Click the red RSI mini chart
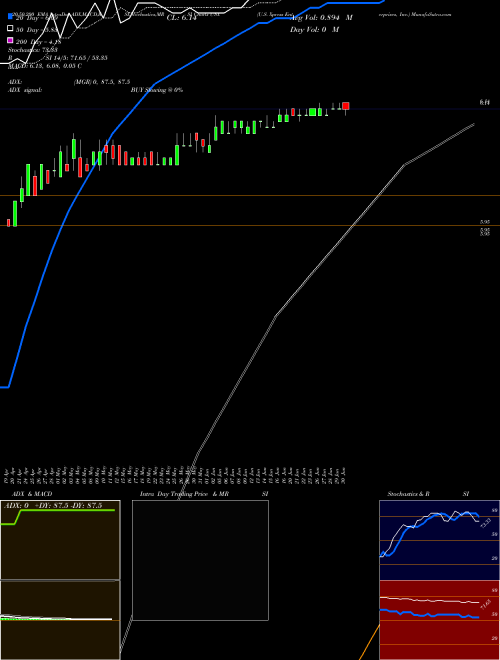This screenshot has width=500, height=660. [439, 620]
